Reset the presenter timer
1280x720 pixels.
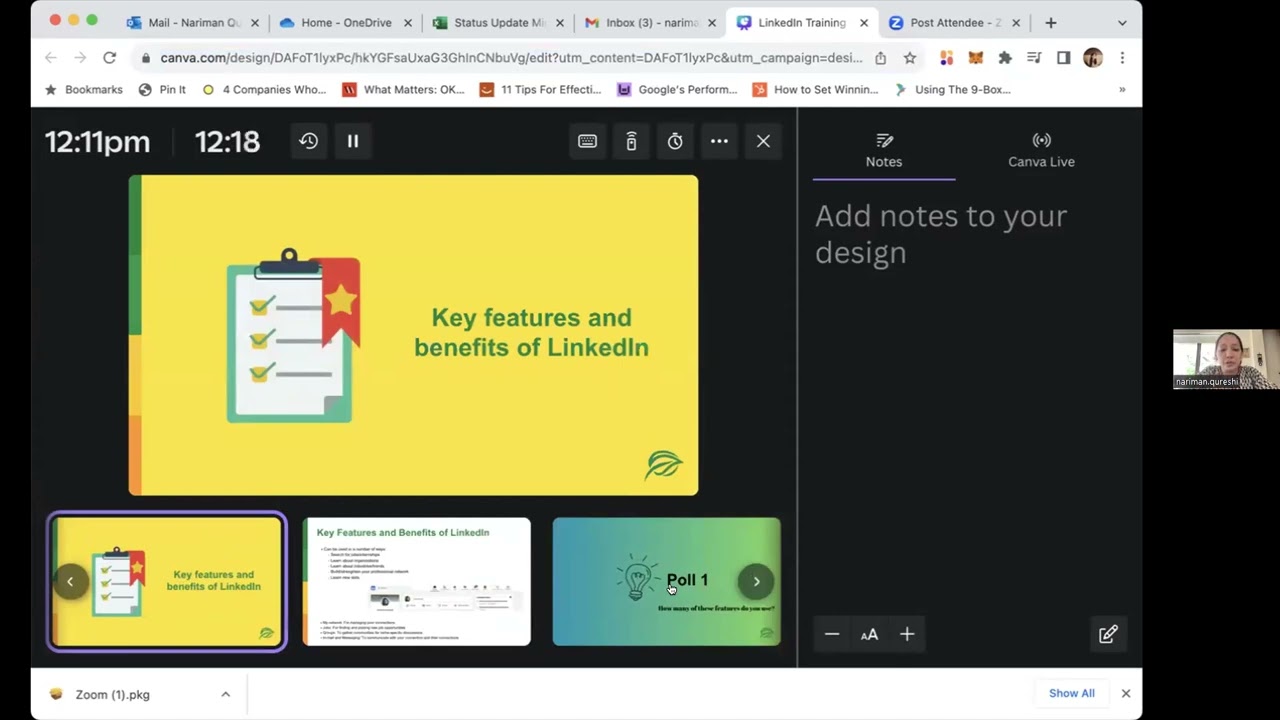pyautogui.click(x=308, y=141)
